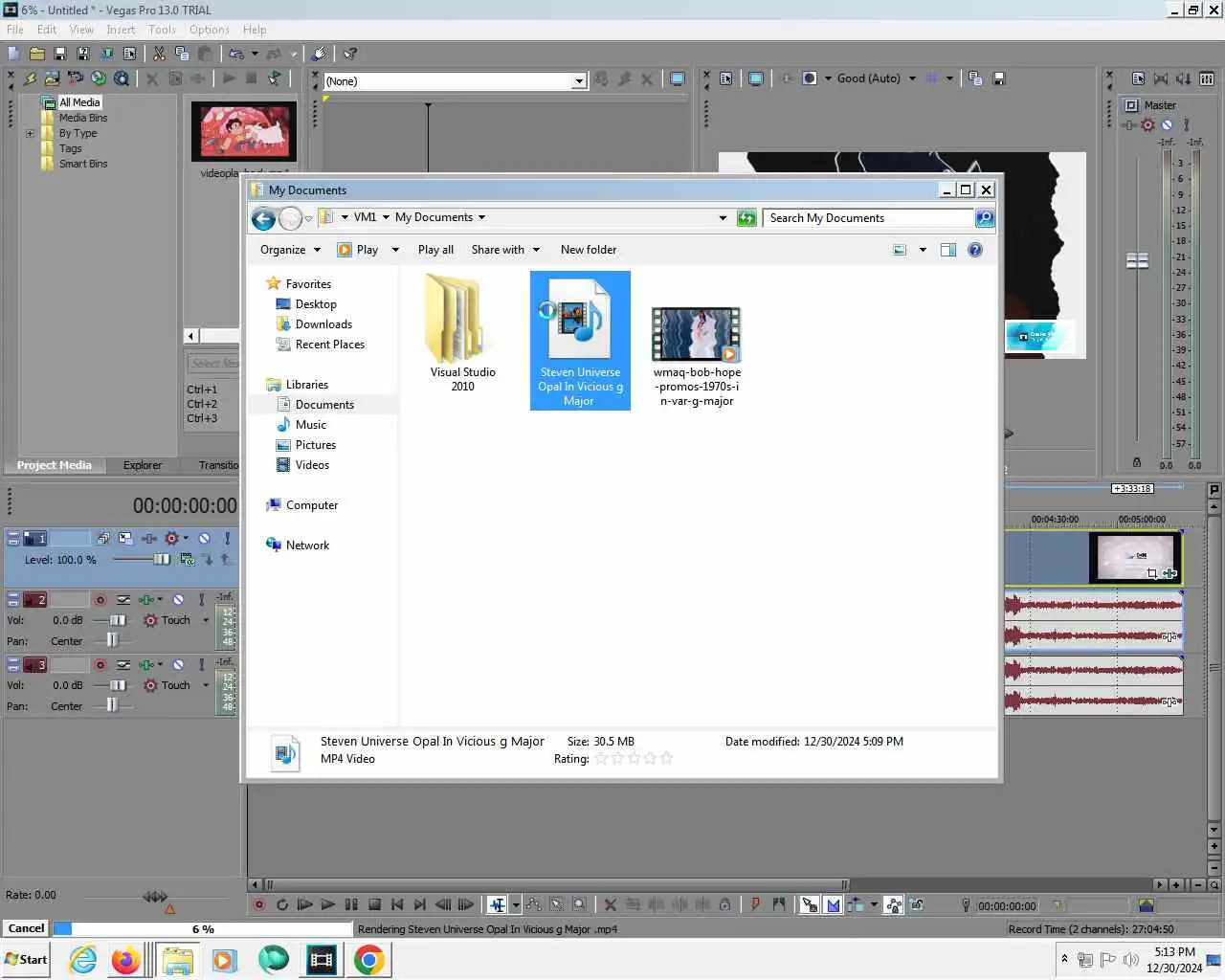
Task: Open the Edit menu
Action: click(47, 30)
